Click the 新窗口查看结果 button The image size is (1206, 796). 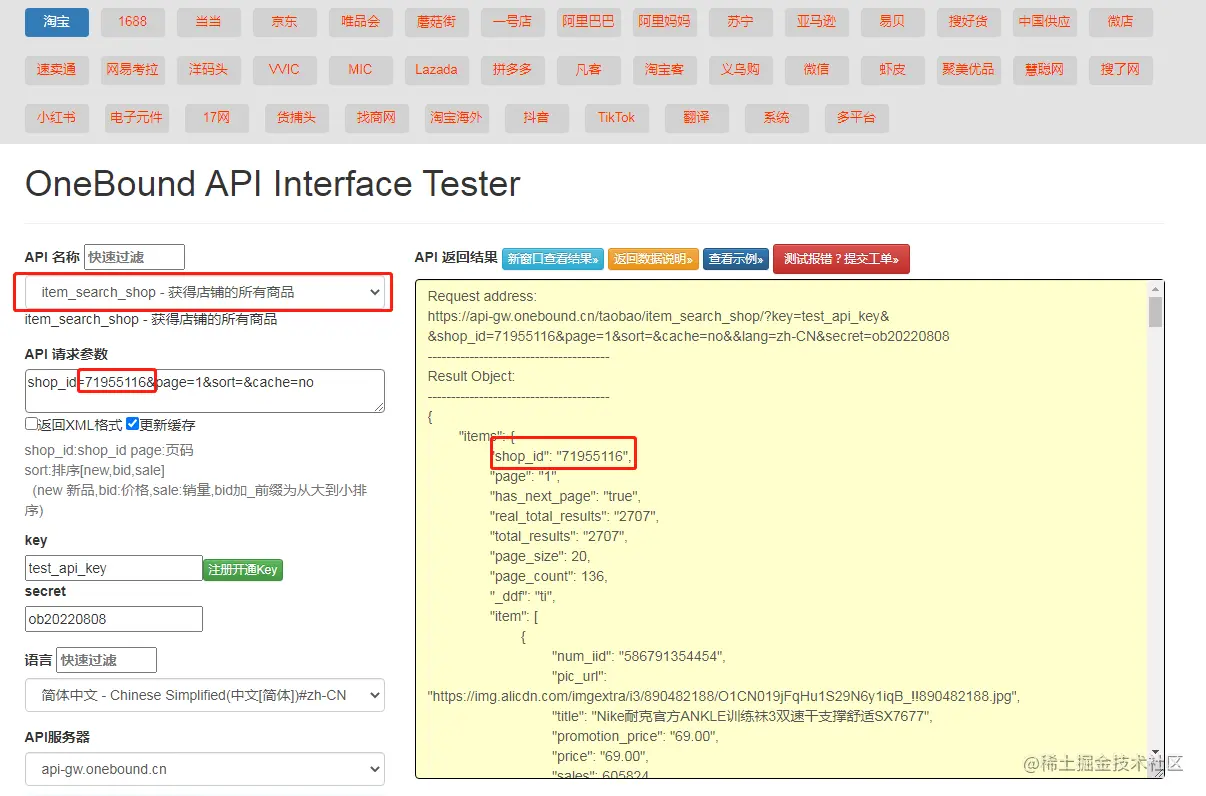click(553, 259)
